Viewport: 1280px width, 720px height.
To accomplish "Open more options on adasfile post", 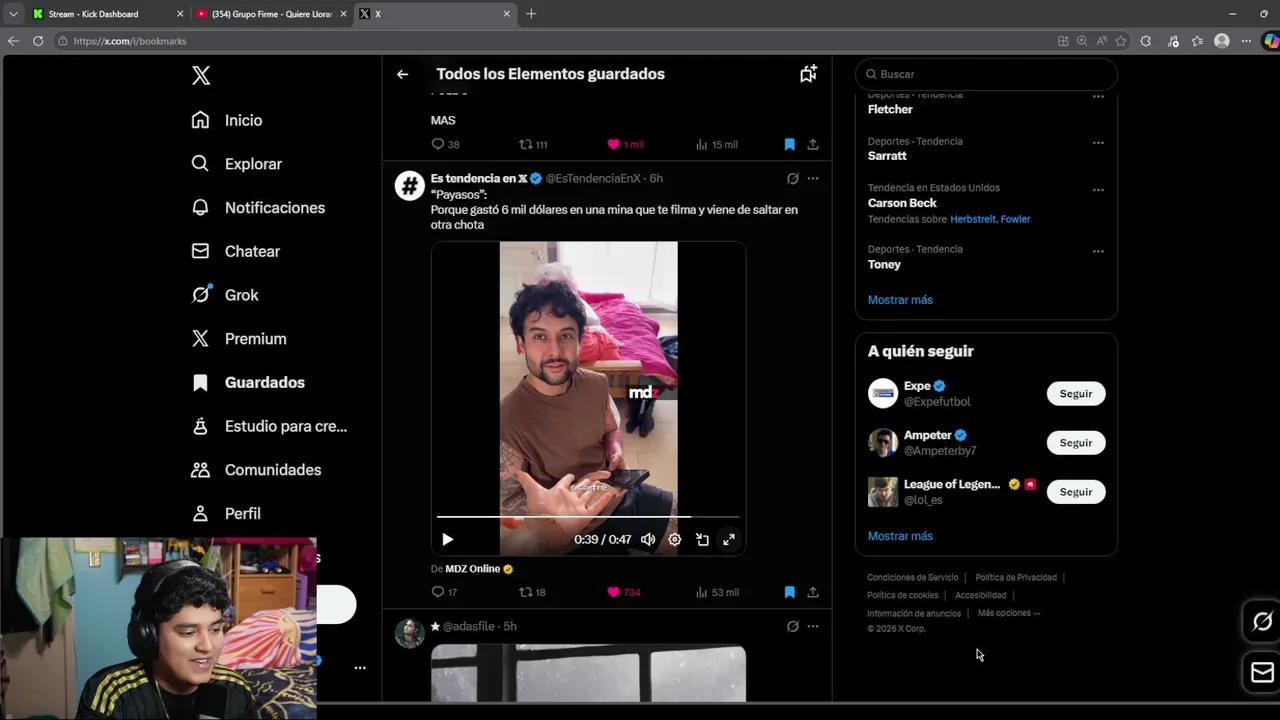I will coord(813,626).
